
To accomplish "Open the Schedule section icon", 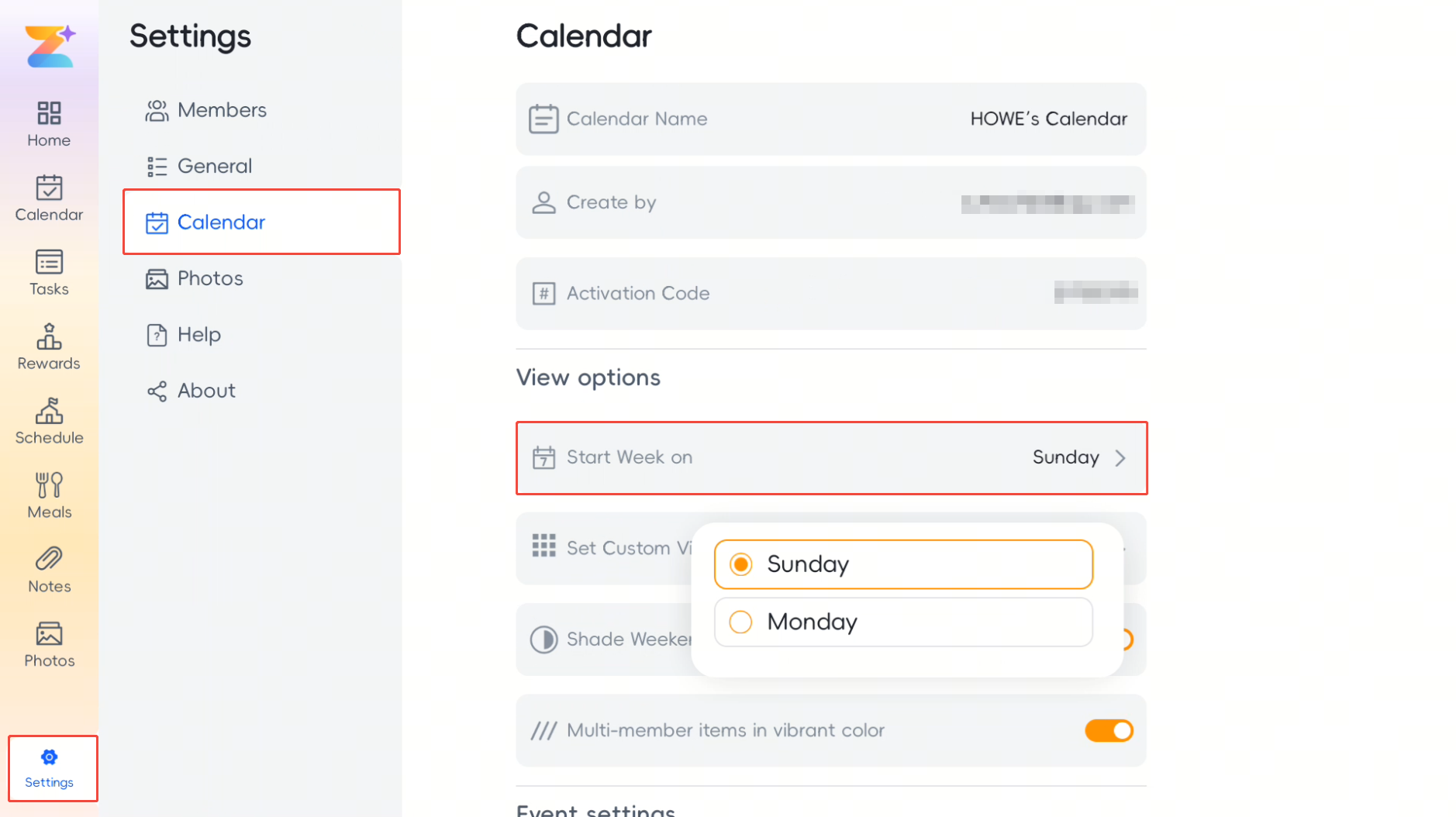I will pos(49,411).
